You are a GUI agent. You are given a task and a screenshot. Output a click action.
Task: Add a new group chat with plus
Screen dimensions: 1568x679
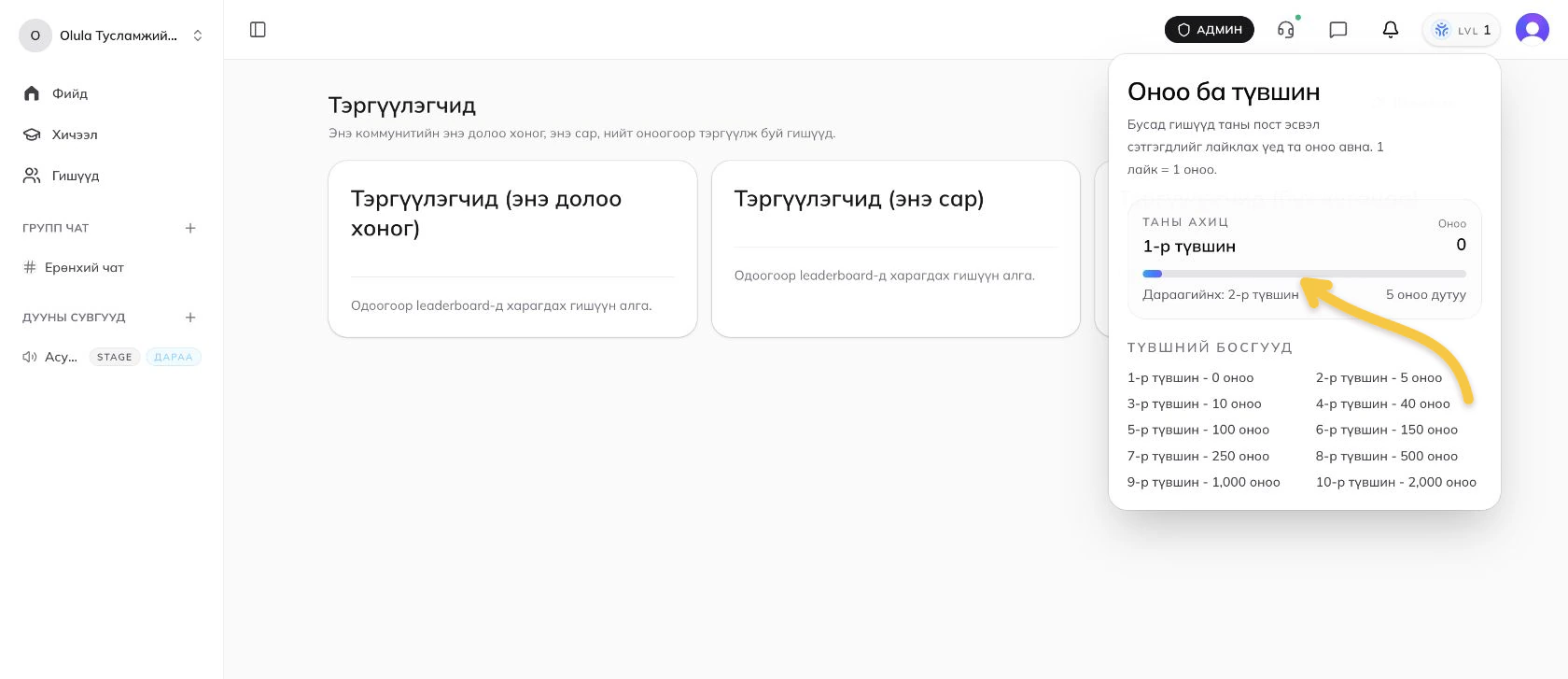click(190, 228)
